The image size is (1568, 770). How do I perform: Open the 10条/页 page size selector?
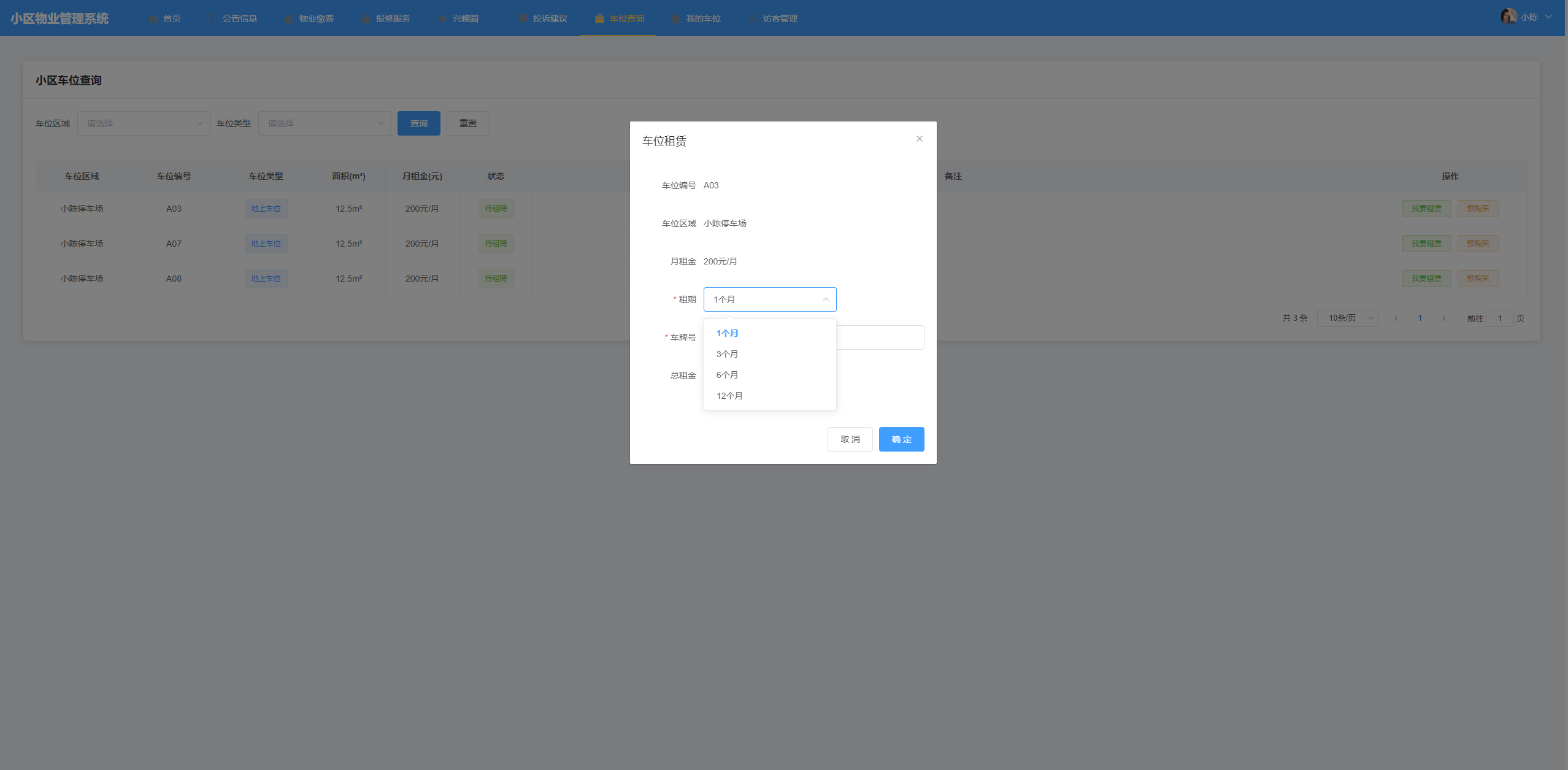(1347, 318)
